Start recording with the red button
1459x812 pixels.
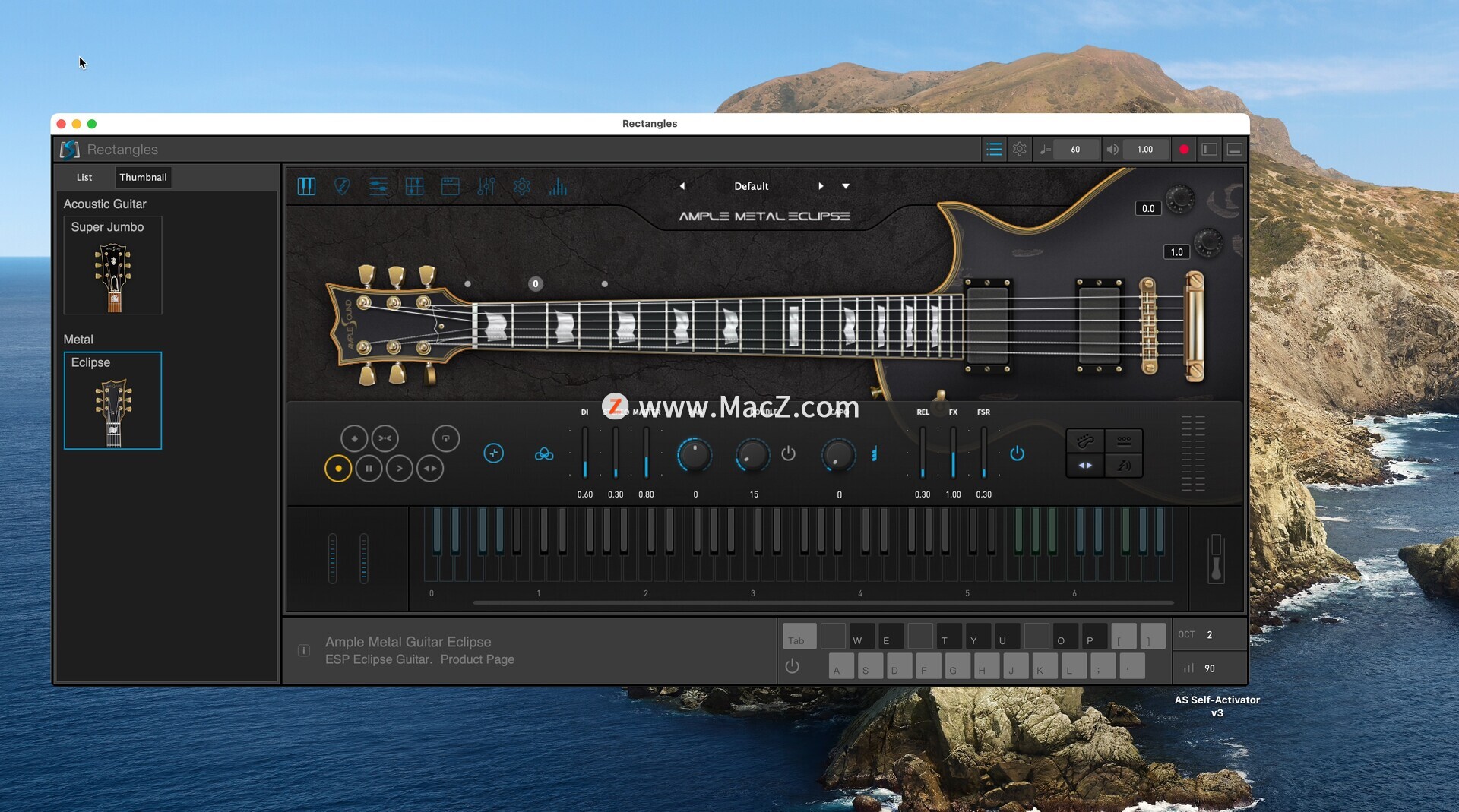[1184, 150]
